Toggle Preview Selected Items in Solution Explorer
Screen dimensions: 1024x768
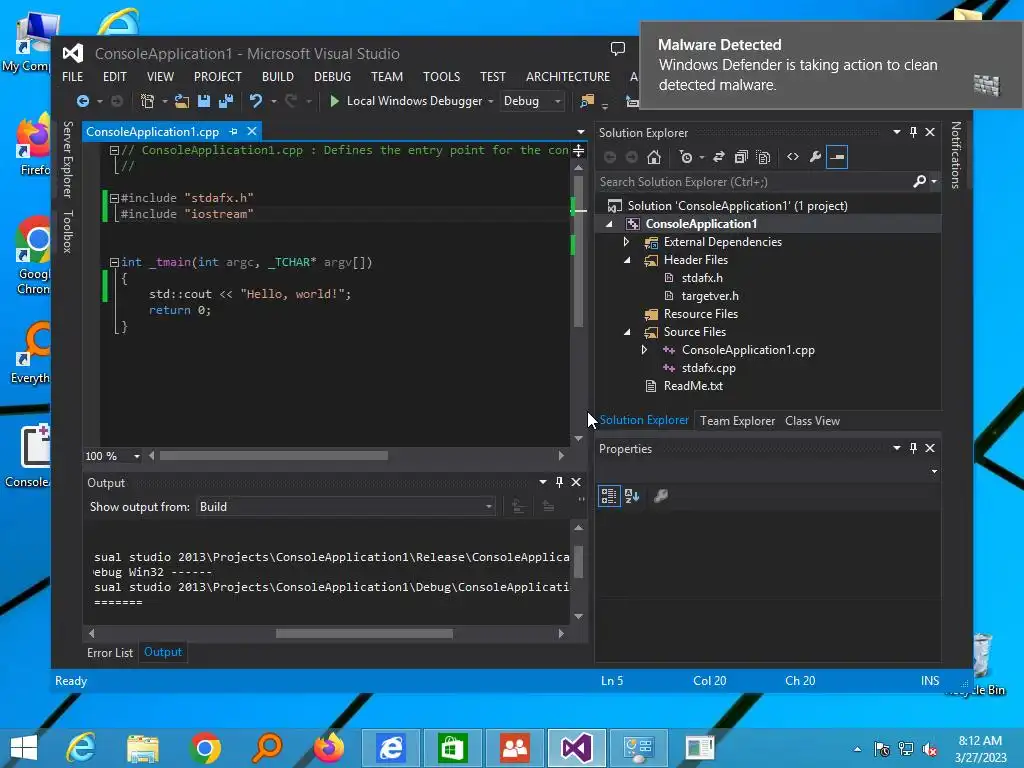pyautogui.click(x=837, y=157)
